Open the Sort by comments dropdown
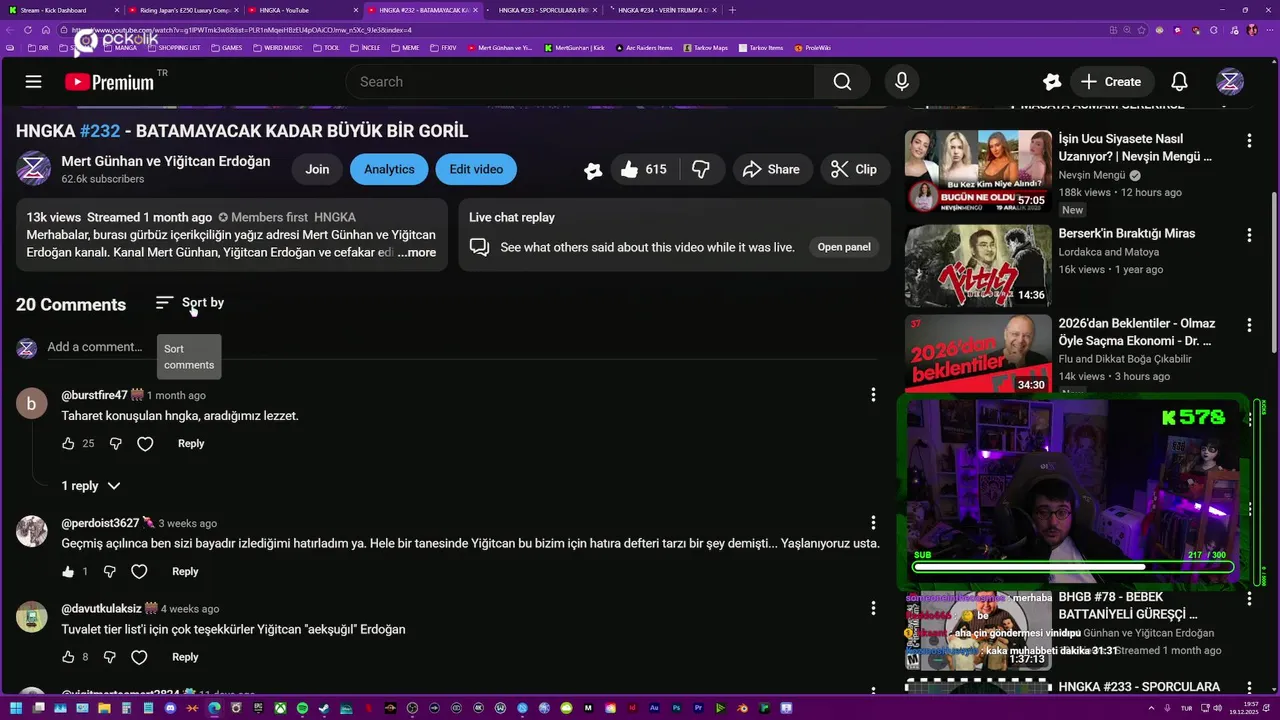1280x720 pixels. pos(190,303)
